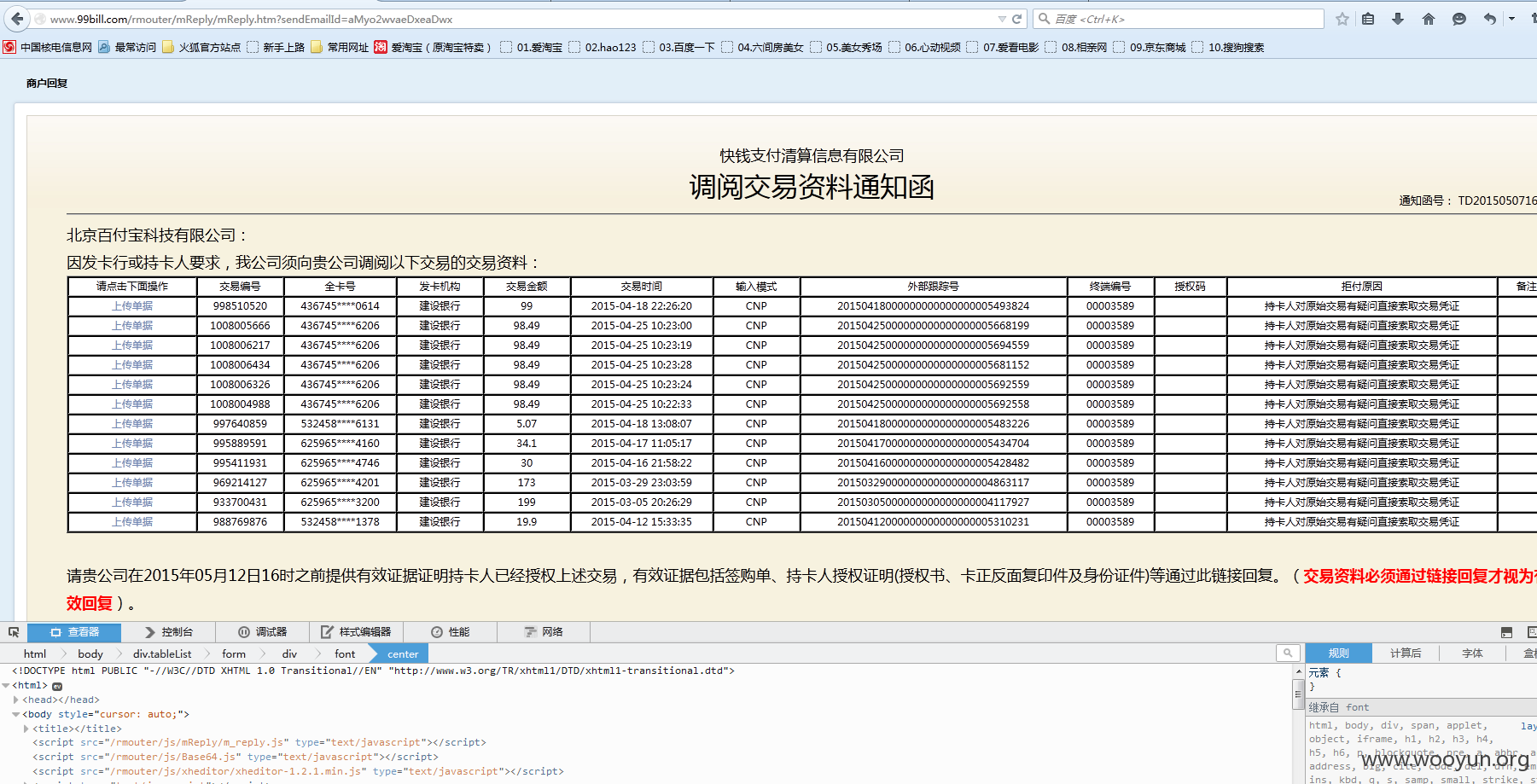This screenshot has height=784, width=1537.
Task: Open 新手上路 bookmark
Action: [276, 47]
